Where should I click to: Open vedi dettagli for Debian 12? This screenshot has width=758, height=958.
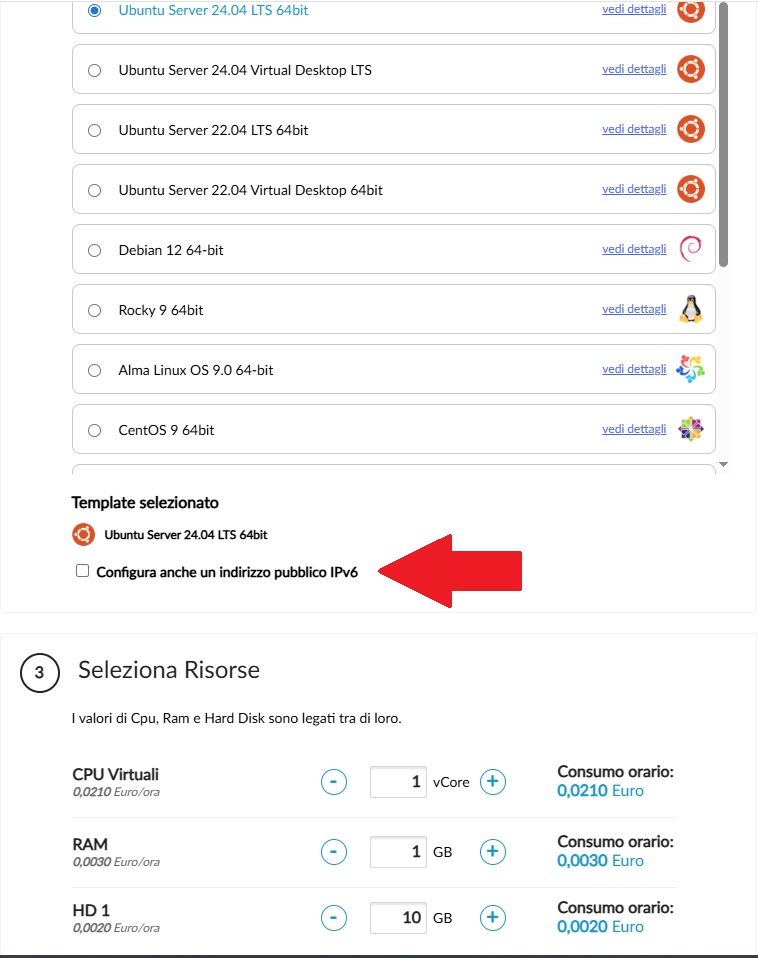coord(634,249)
